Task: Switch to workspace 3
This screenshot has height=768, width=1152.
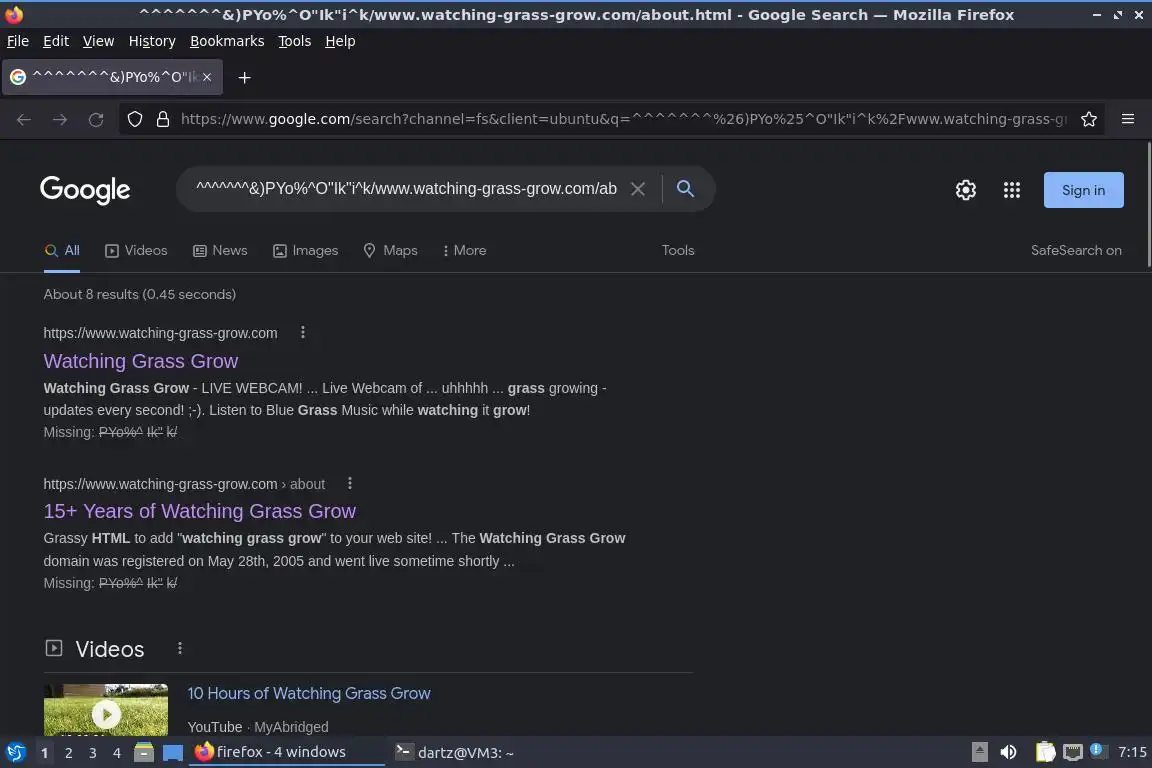Action: click(x=93, y=753)
